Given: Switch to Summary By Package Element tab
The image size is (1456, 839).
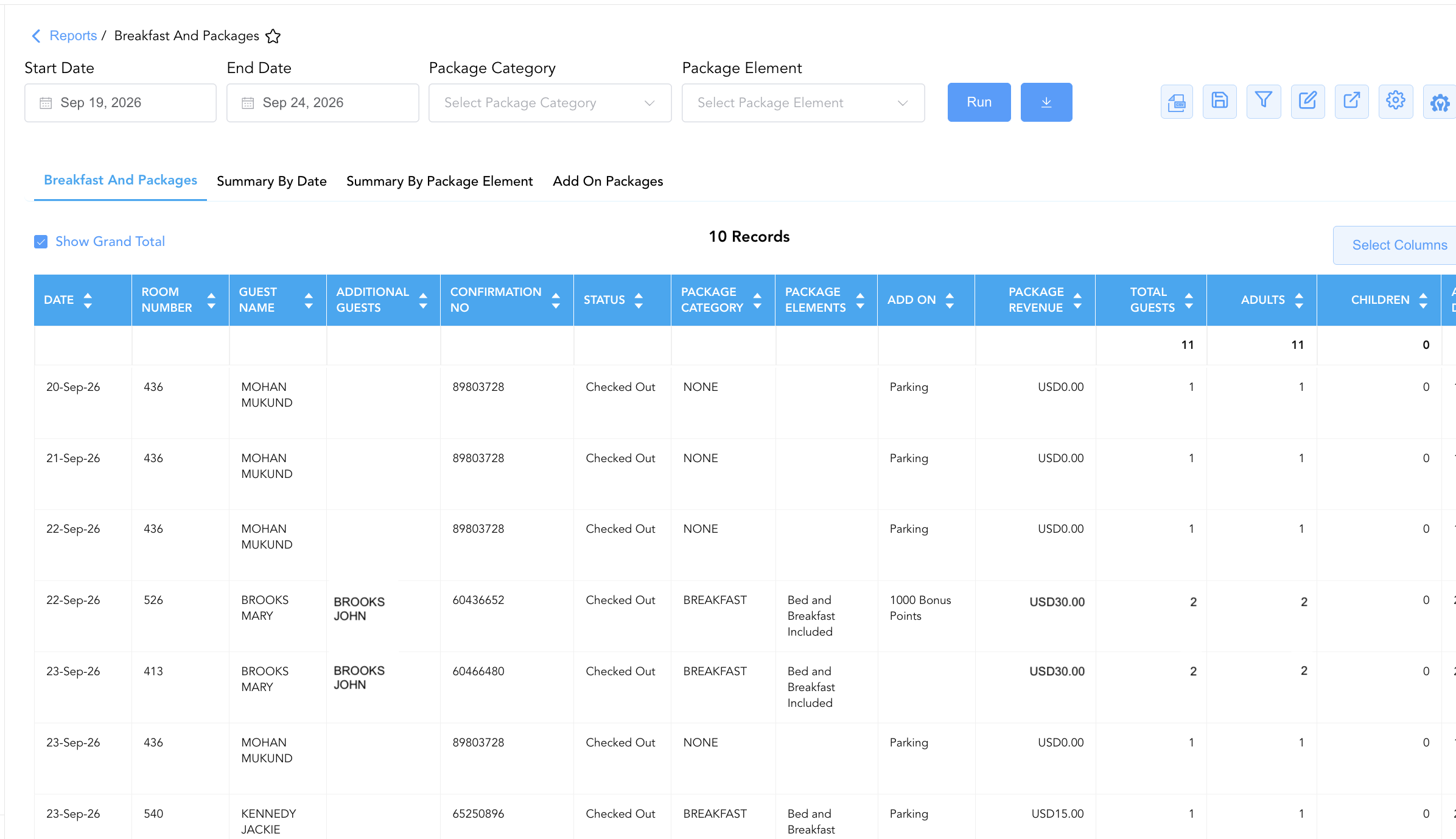Looking at the screenshot, I should 439,181.
